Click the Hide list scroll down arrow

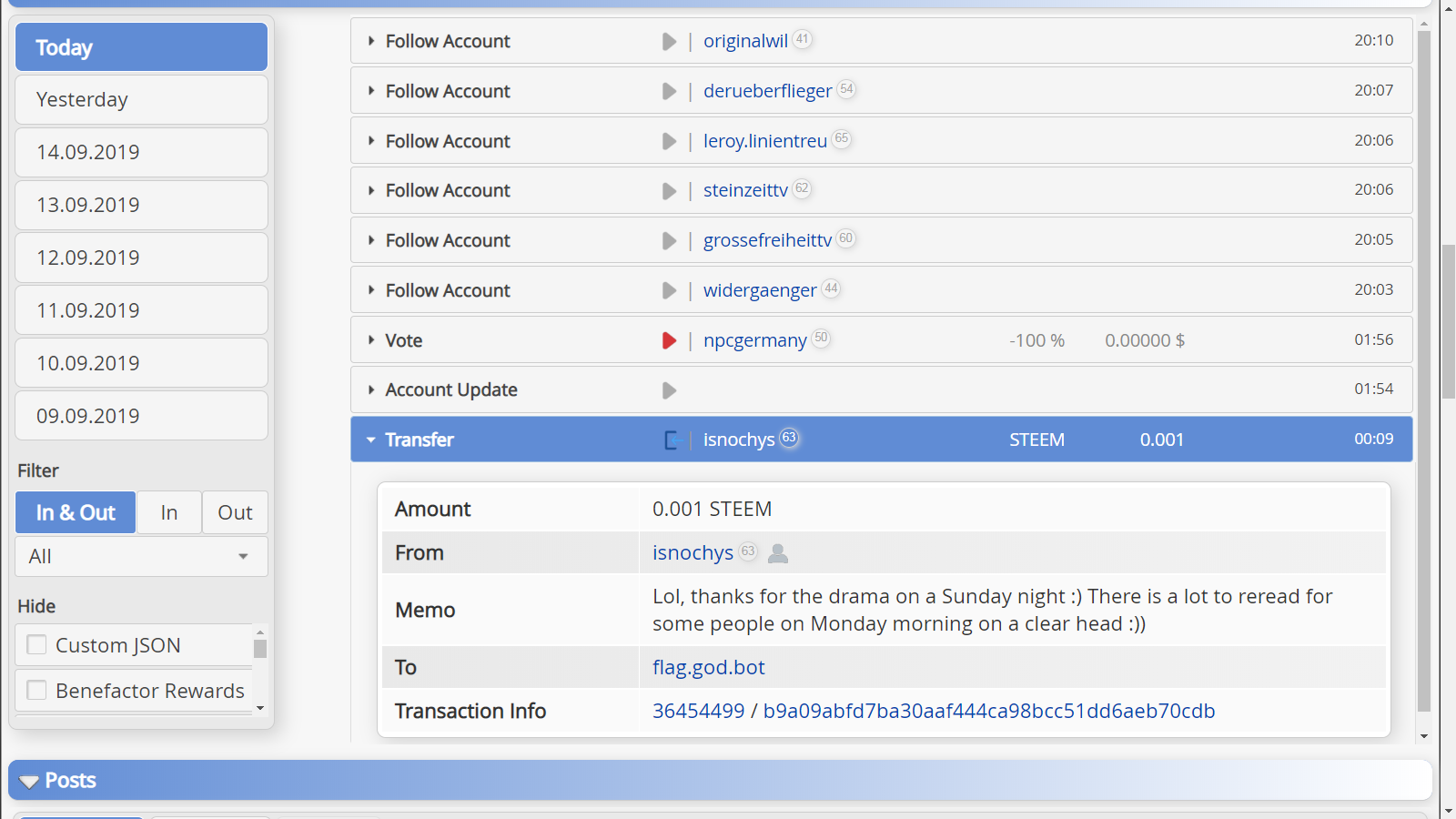[260, 708]
